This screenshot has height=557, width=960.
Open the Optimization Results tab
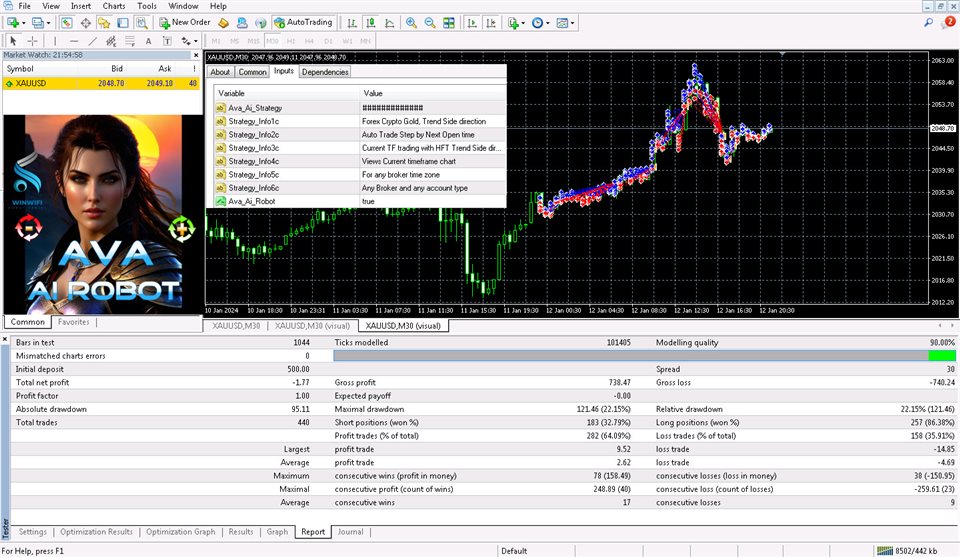pos(96,532)
